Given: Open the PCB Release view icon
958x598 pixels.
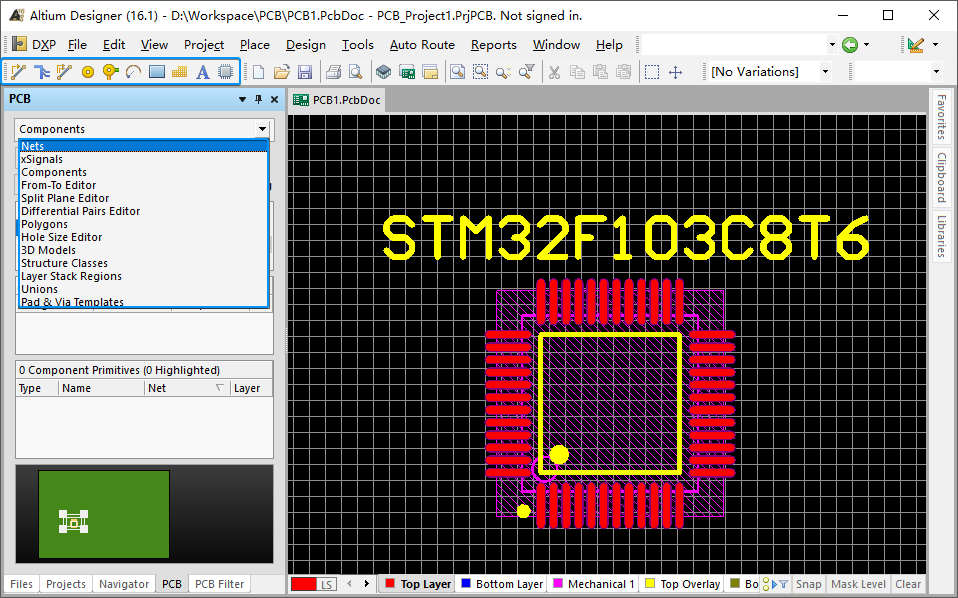Looking at the screenshot, I should click(407, 72).
